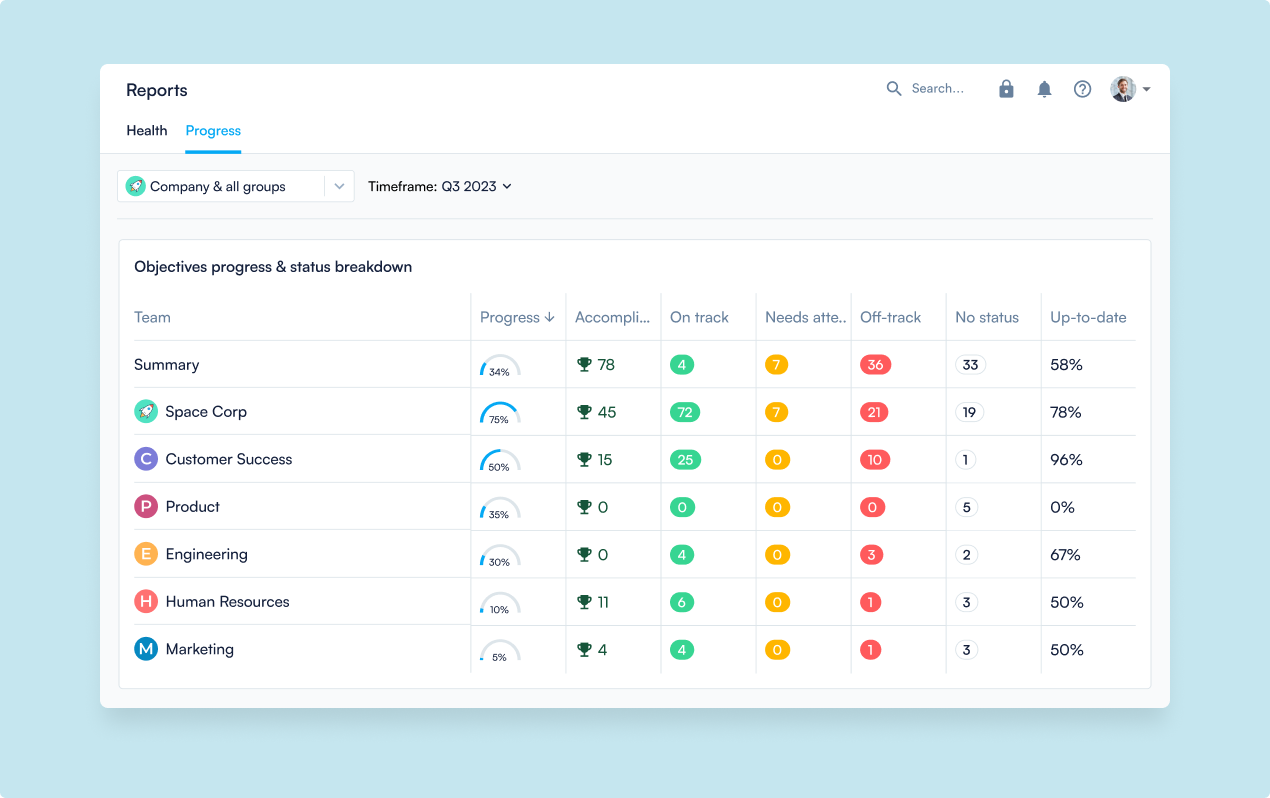Click the Up-to-date column header
Image resolution: width=1270 pixels, height=798 pixels.
point(1088,317)
